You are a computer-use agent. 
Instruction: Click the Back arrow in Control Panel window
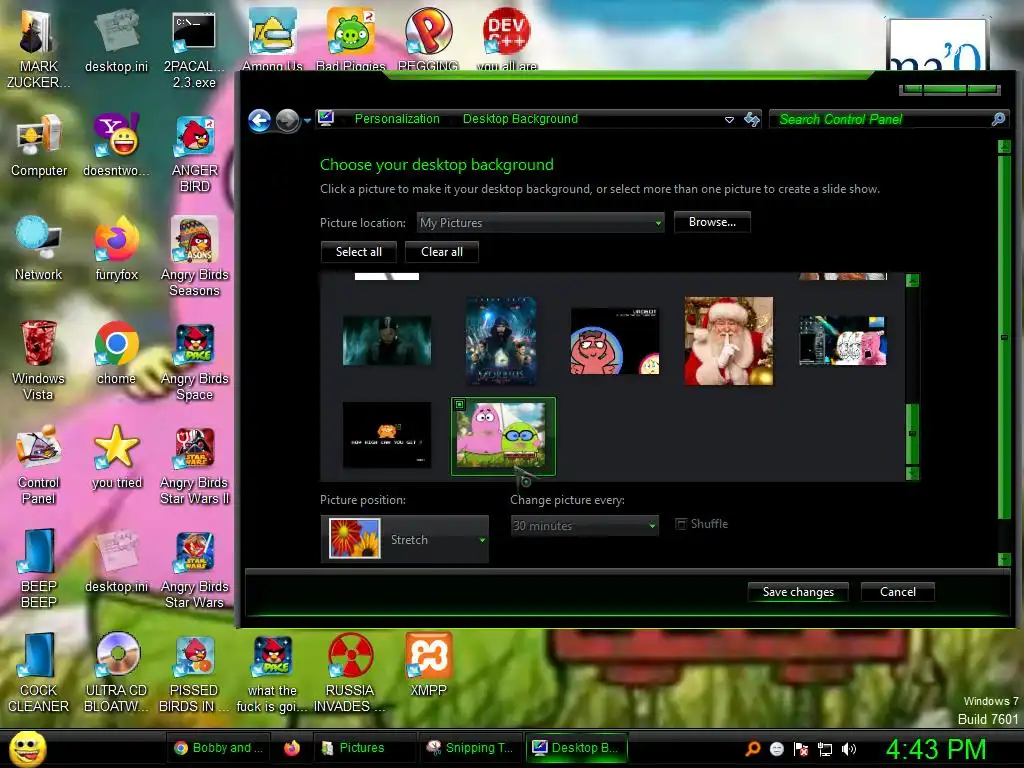click(x=260, y=120)
